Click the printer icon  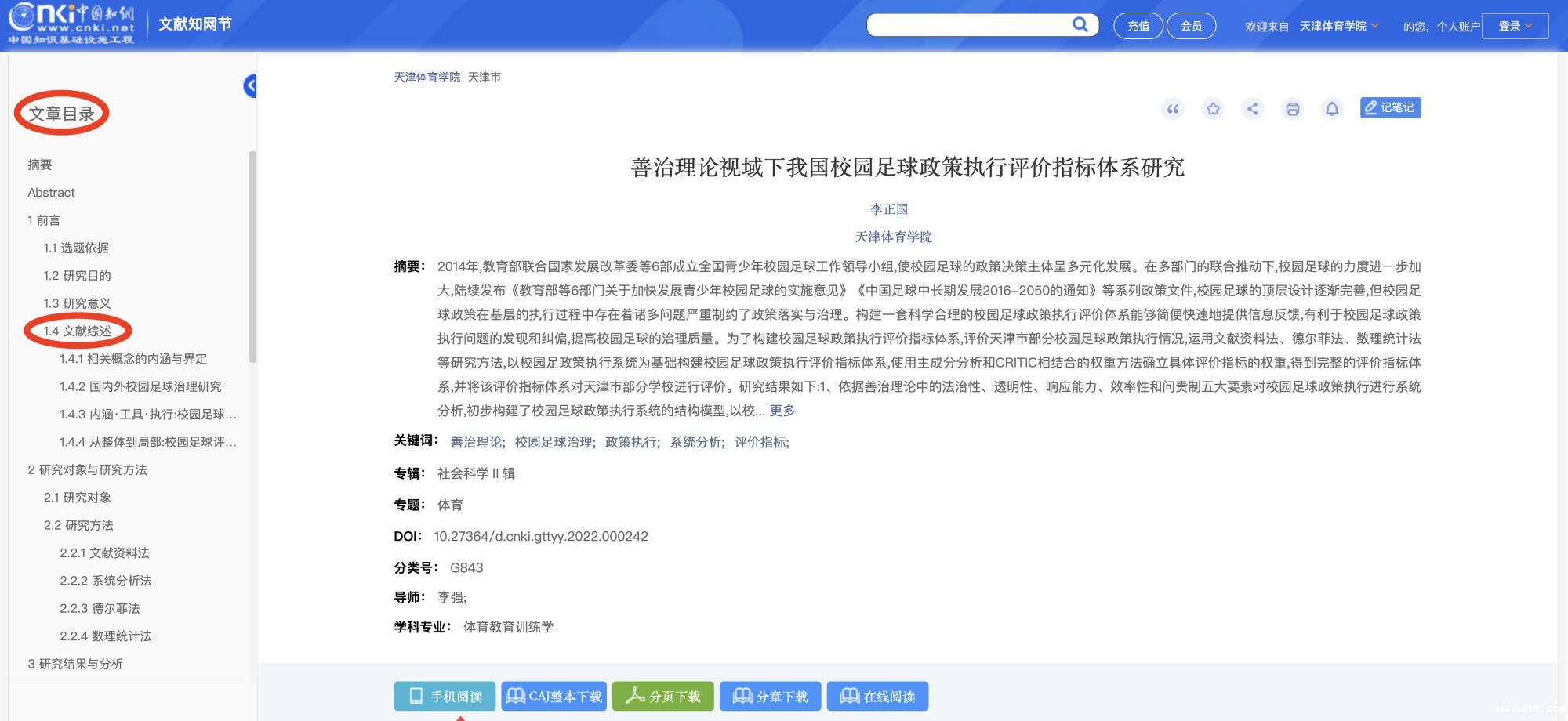tap(1292, 109)
